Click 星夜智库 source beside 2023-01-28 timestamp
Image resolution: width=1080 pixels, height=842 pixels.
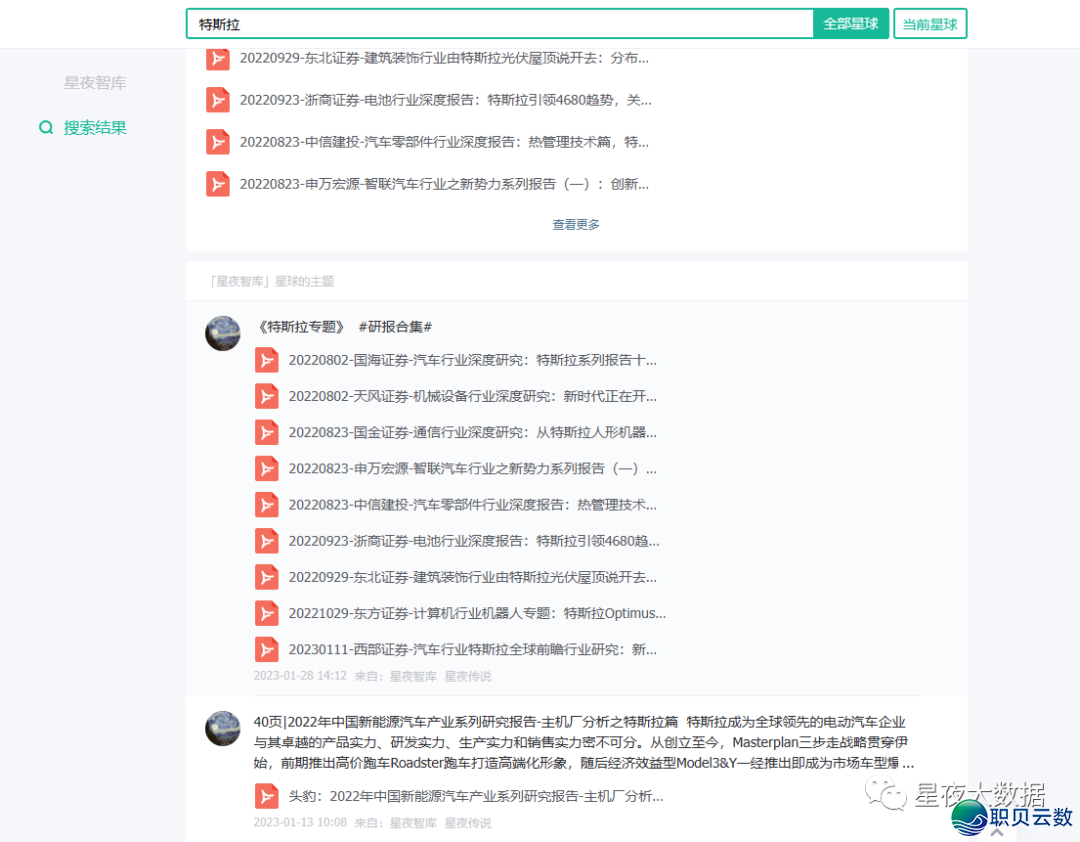tap(413, 677)
